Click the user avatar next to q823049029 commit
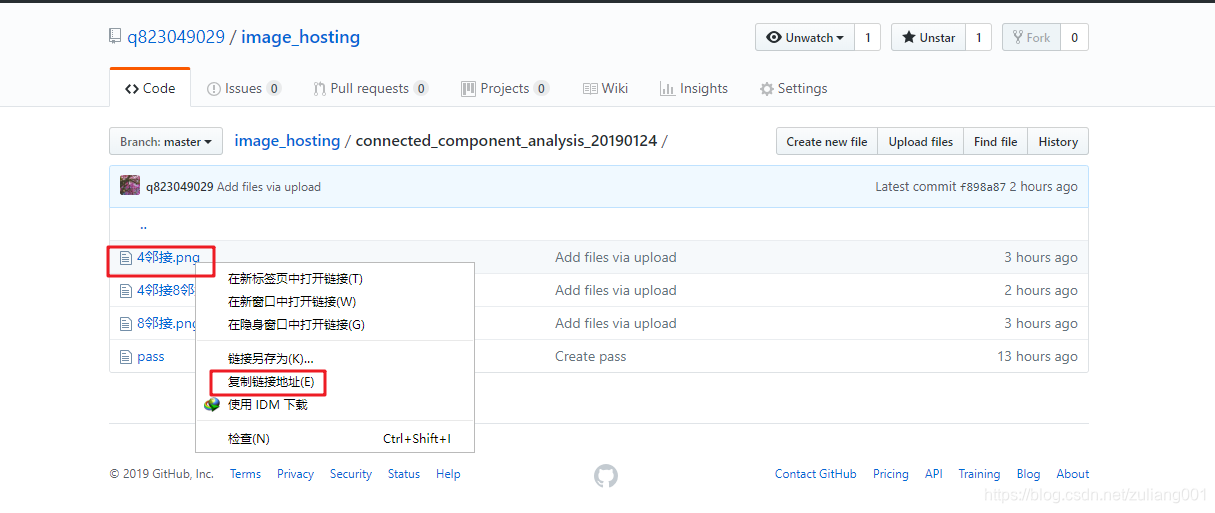Screen dimensions: 1215x513 pyautogui.click(x=130, y=186)
